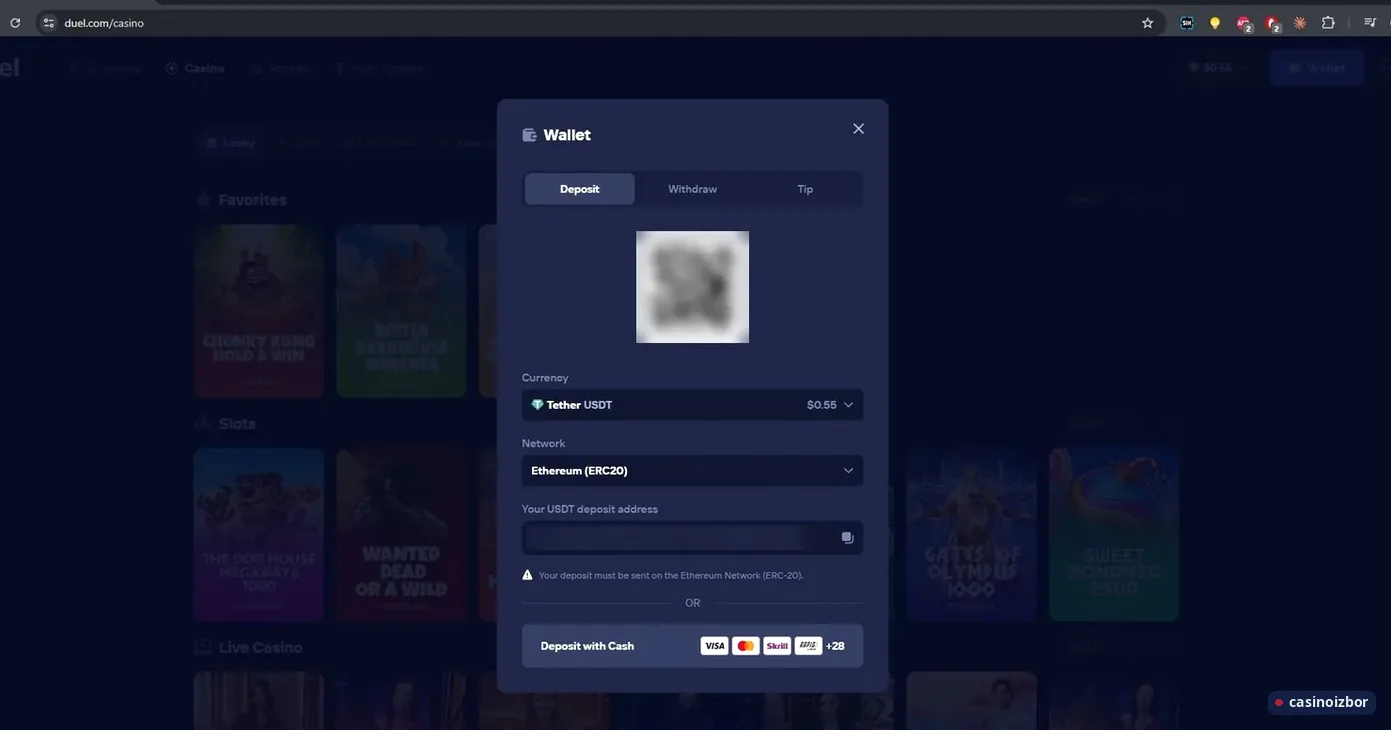Open the yellow lightbulb extension
Image resolution: width=1391 pixels, height=730 pixels.
(1215, 22)
